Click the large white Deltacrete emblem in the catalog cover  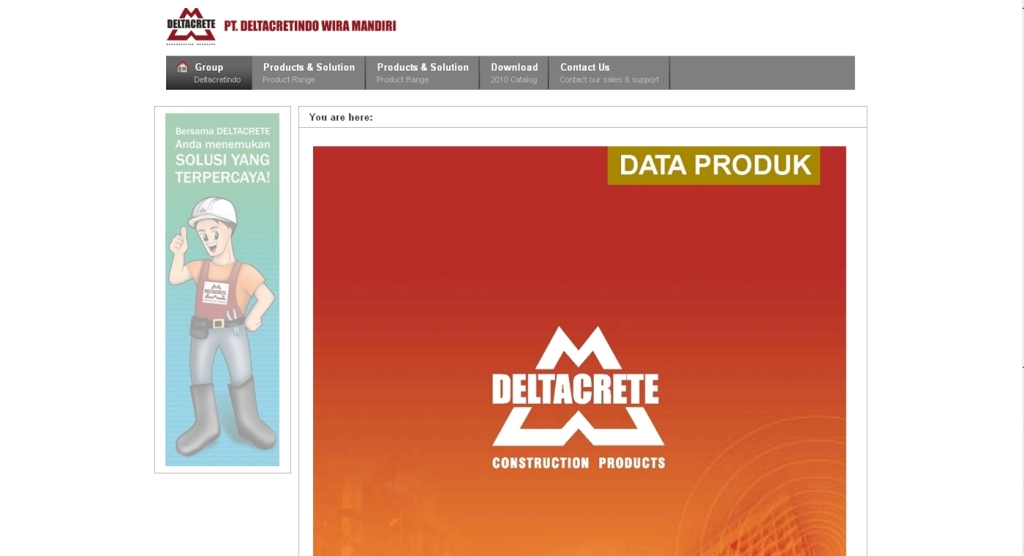coord(577,385)
